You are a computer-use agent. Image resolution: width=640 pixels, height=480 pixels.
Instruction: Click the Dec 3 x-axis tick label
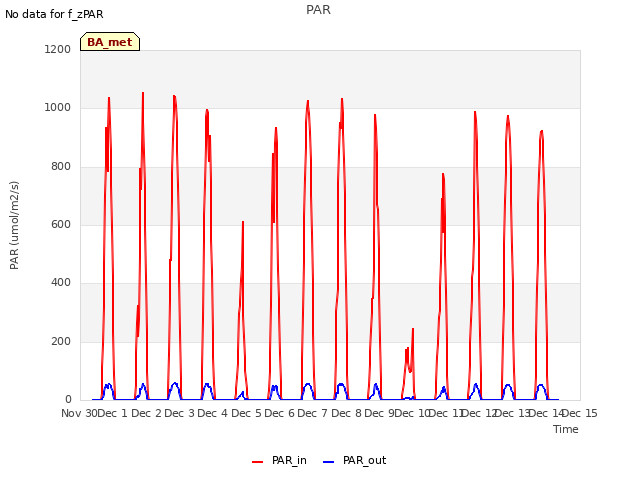(180, 413)
